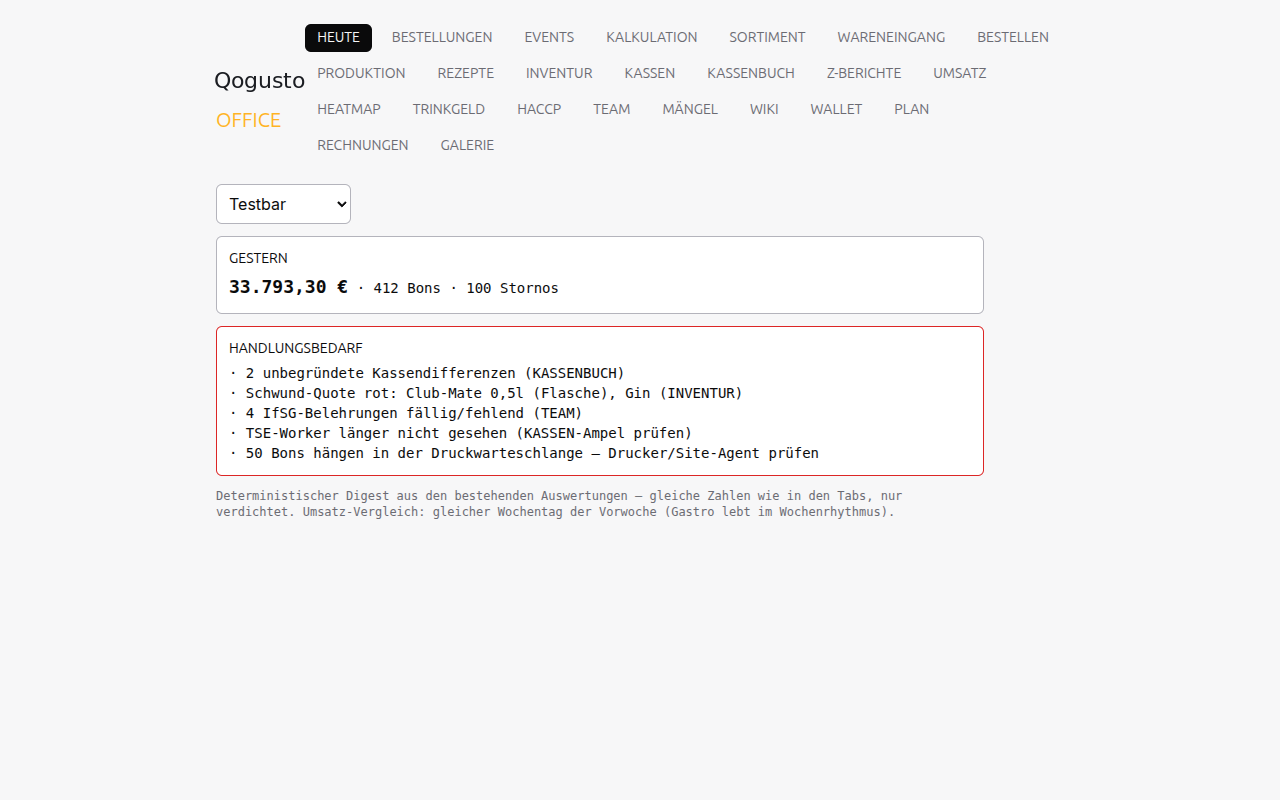1280x800 pixels.
Task: Select the SORTIMENT tab
Action: tap(767, 37)
